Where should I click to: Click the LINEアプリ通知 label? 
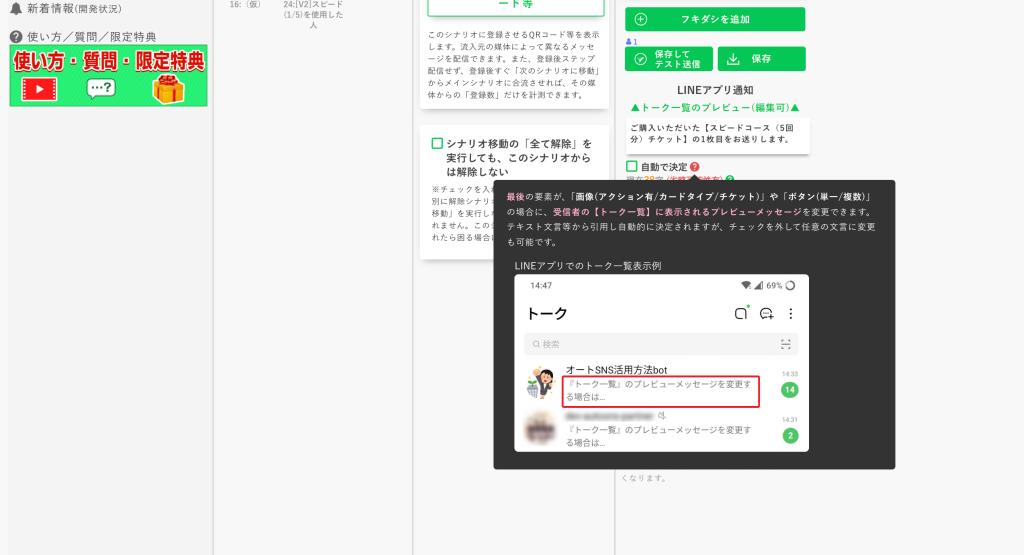point(715,90)
